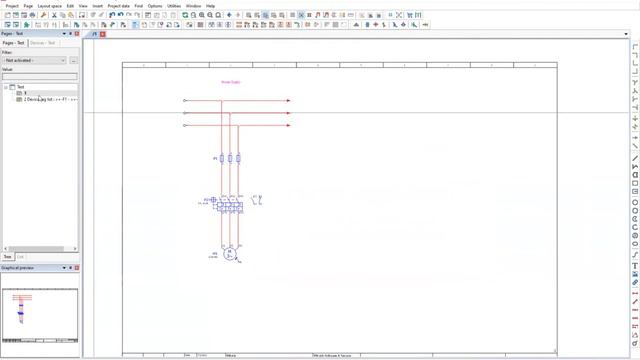The width and height of the screenshot is (640, 360).
Task: Open the Project data menu
Action: (118, 6)
